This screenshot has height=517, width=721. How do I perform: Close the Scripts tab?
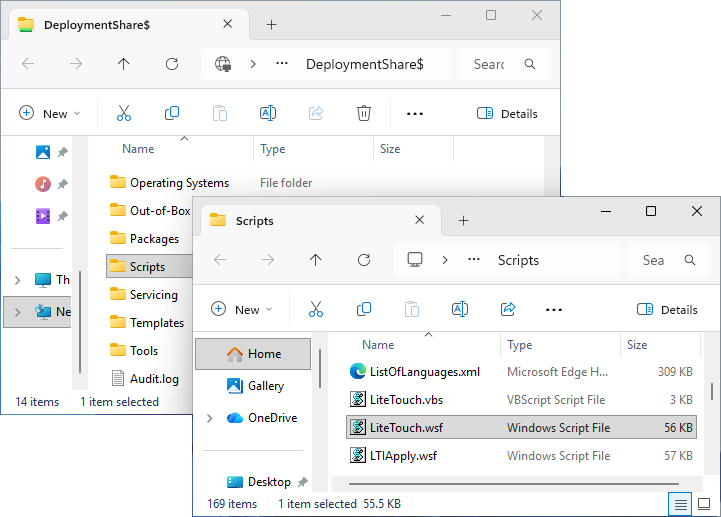pos(419,220)
